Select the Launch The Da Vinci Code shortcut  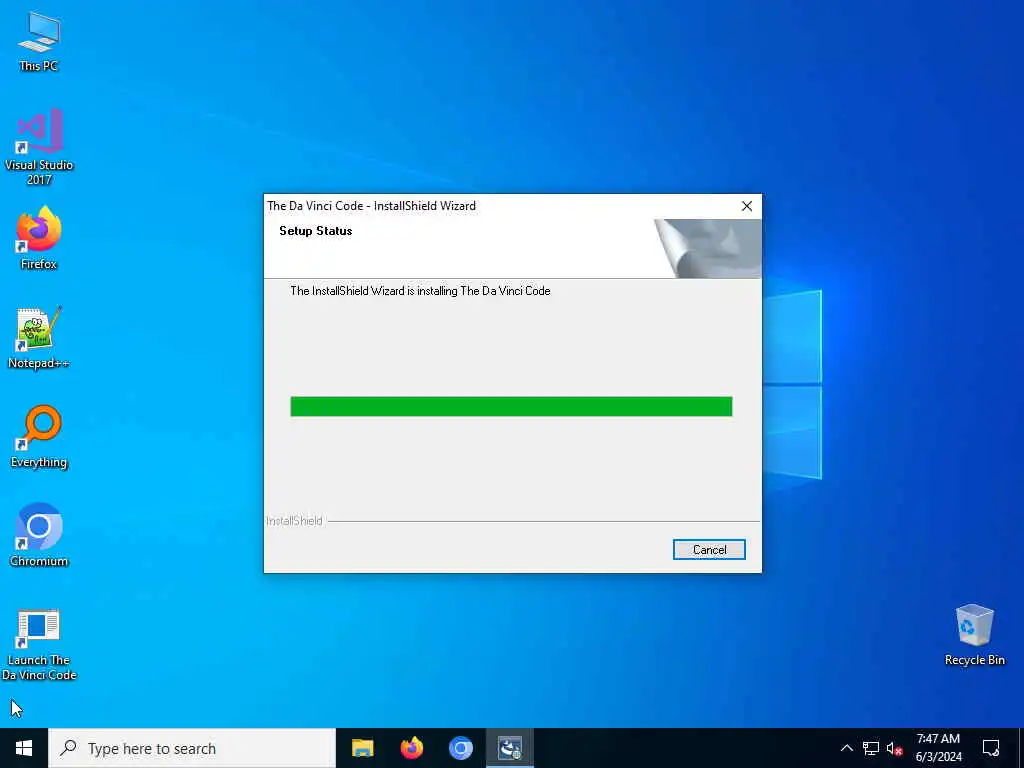(39, 644)
